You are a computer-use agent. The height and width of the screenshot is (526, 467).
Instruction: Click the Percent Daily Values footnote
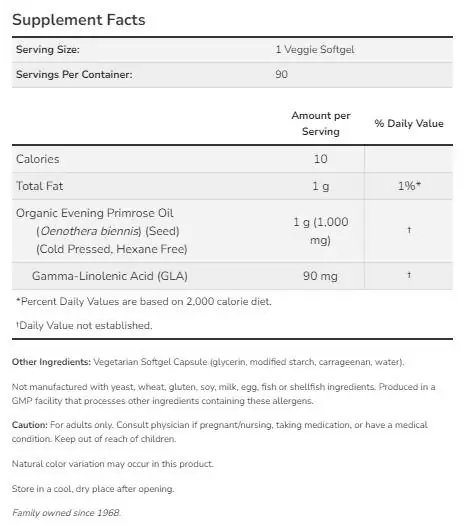pos(144,302)
